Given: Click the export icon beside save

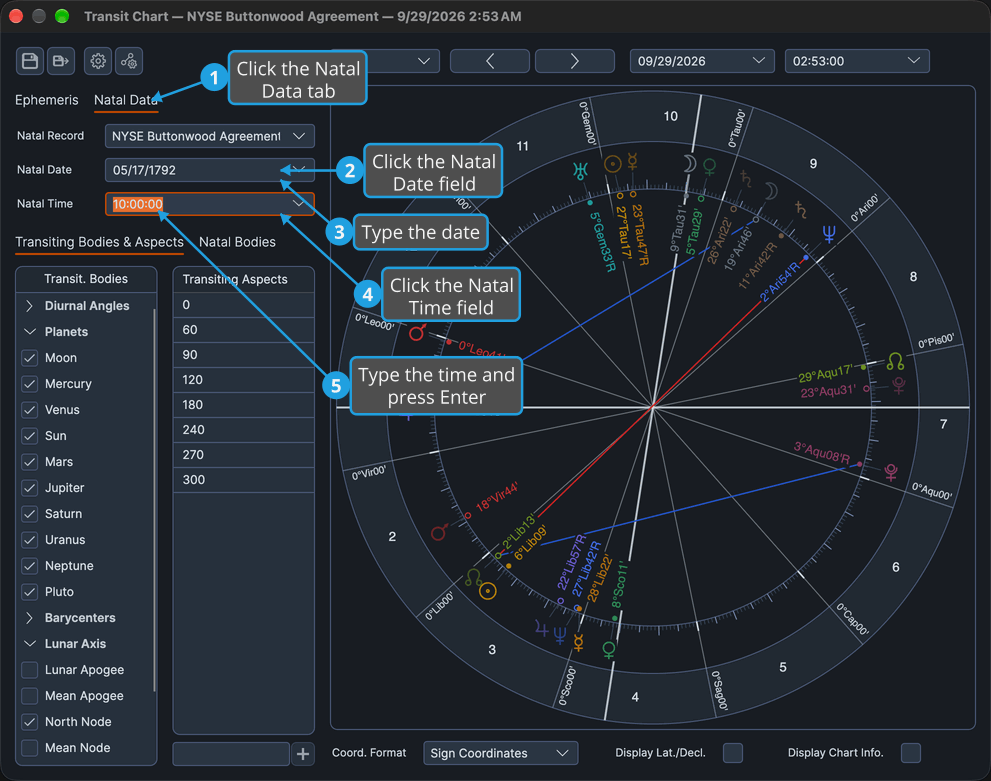Looking at the screenshot, I should 61,61.
